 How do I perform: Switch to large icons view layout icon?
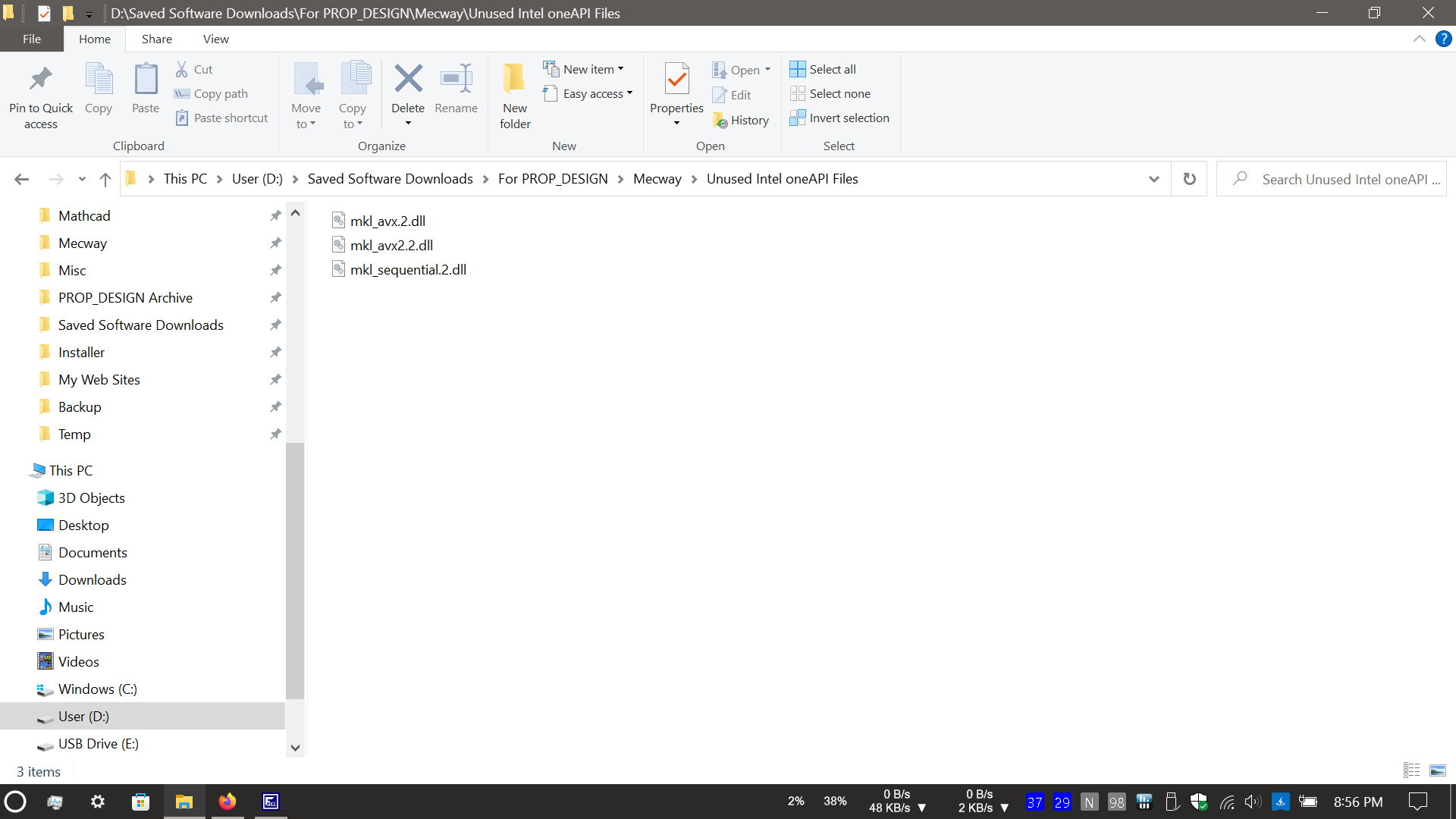1438,770
